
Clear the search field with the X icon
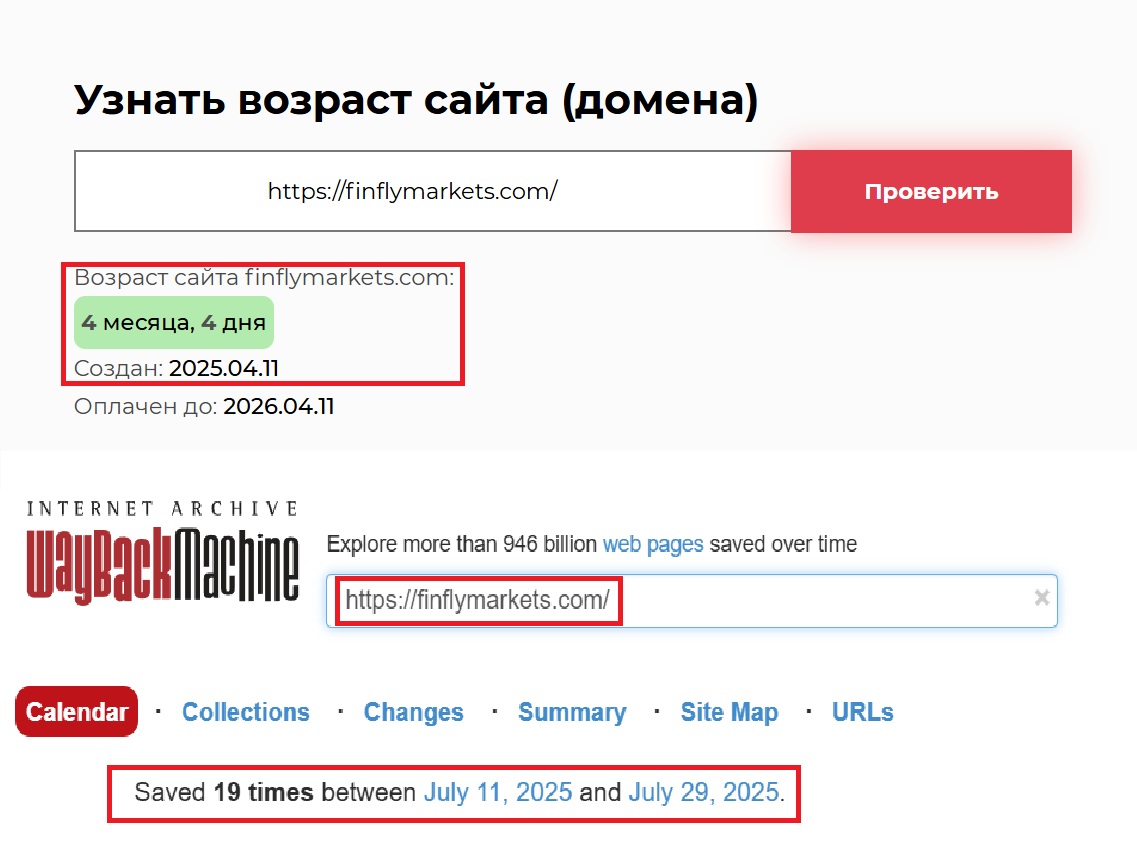1040,600
